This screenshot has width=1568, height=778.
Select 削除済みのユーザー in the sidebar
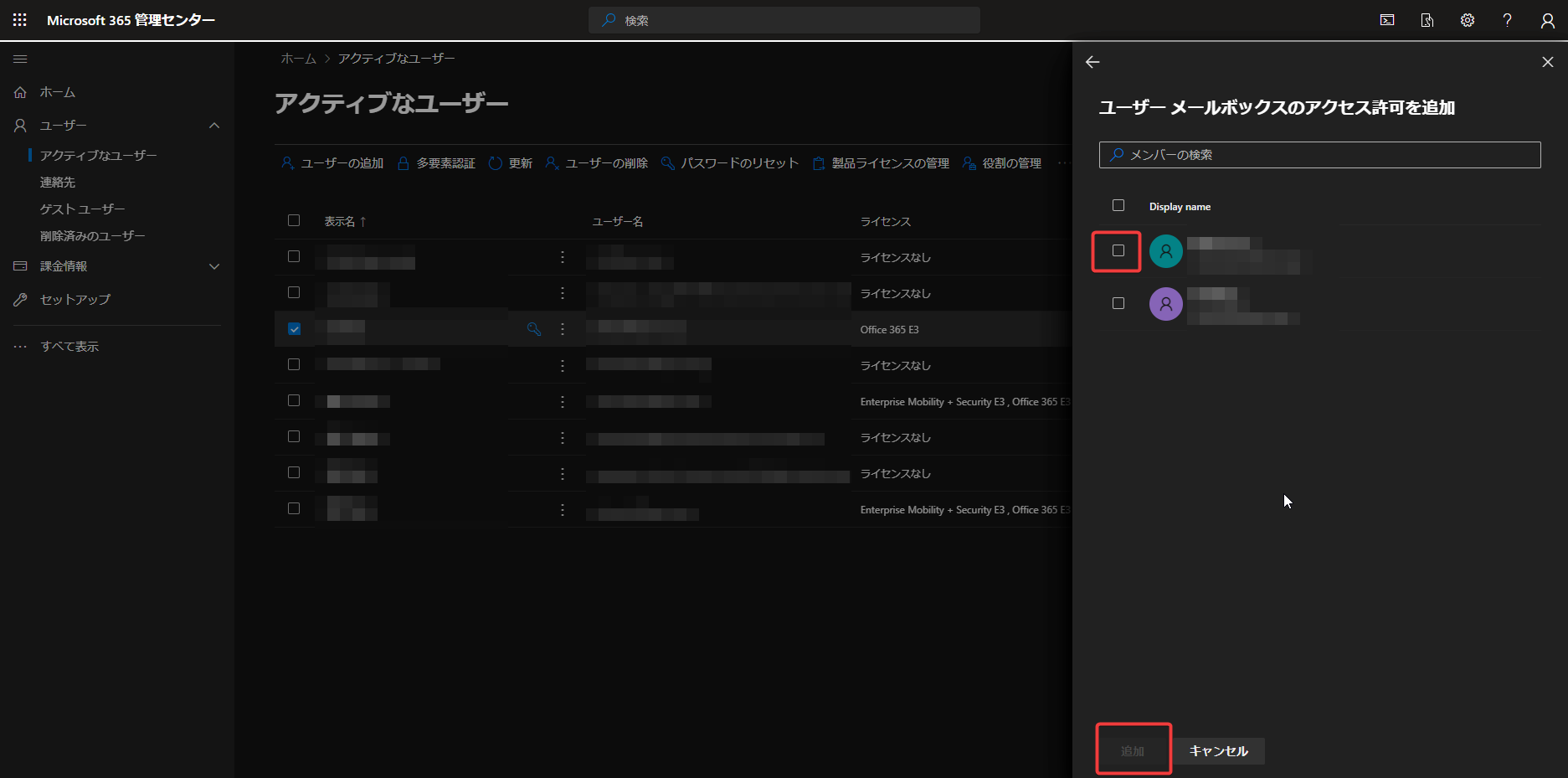[92, 236]
